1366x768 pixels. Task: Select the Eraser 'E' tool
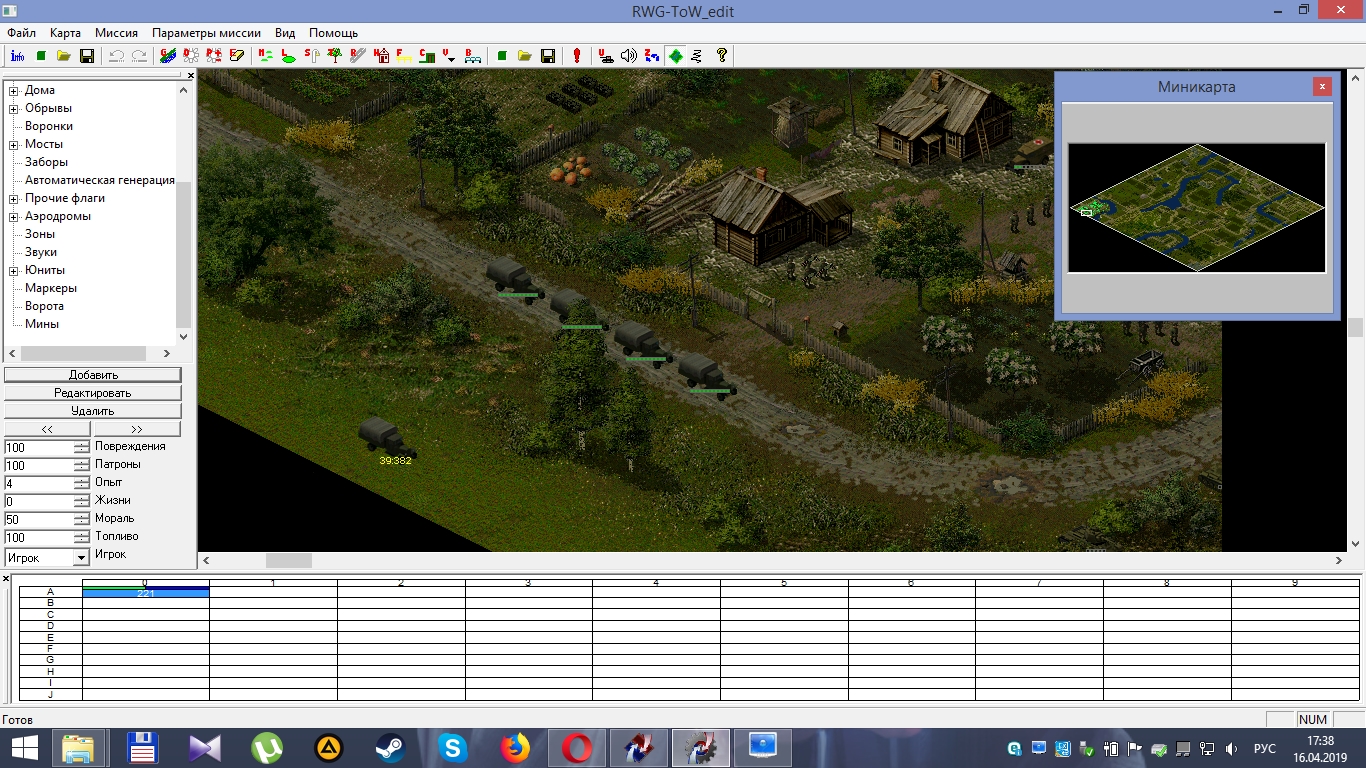click(x=237, y=56)
